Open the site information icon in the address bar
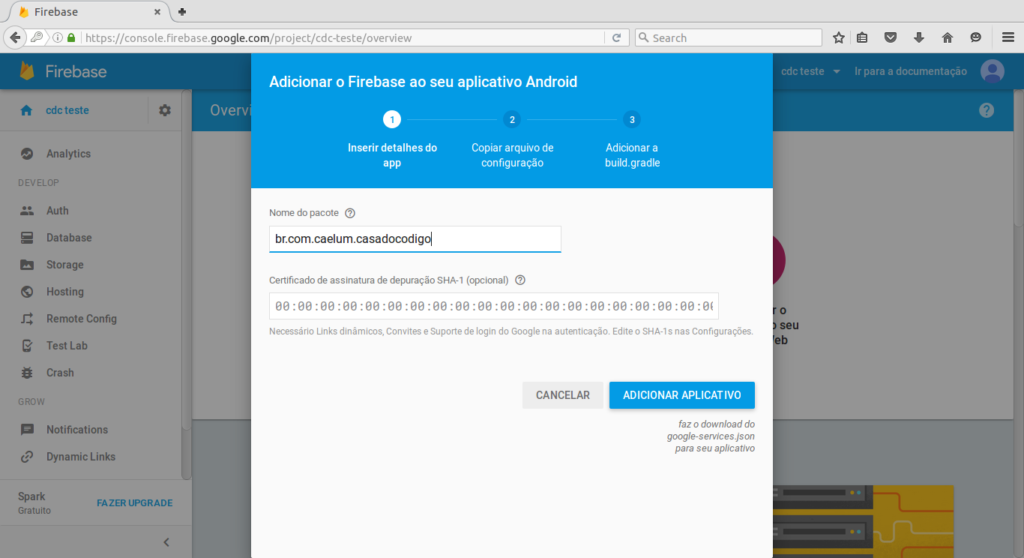 click(57, 38)
